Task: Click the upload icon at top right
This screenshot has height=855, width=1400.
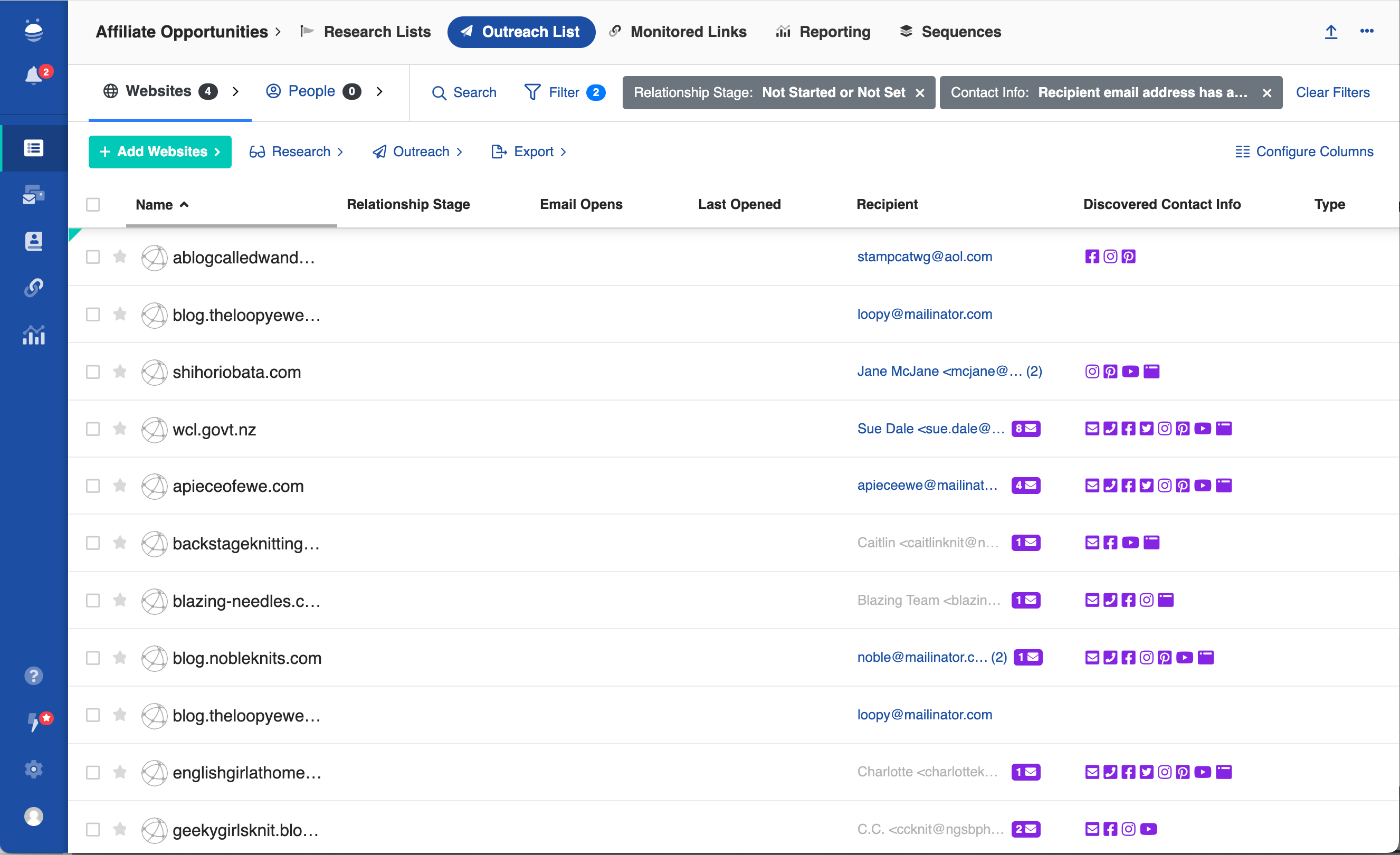Action: tap(1330, 32)
